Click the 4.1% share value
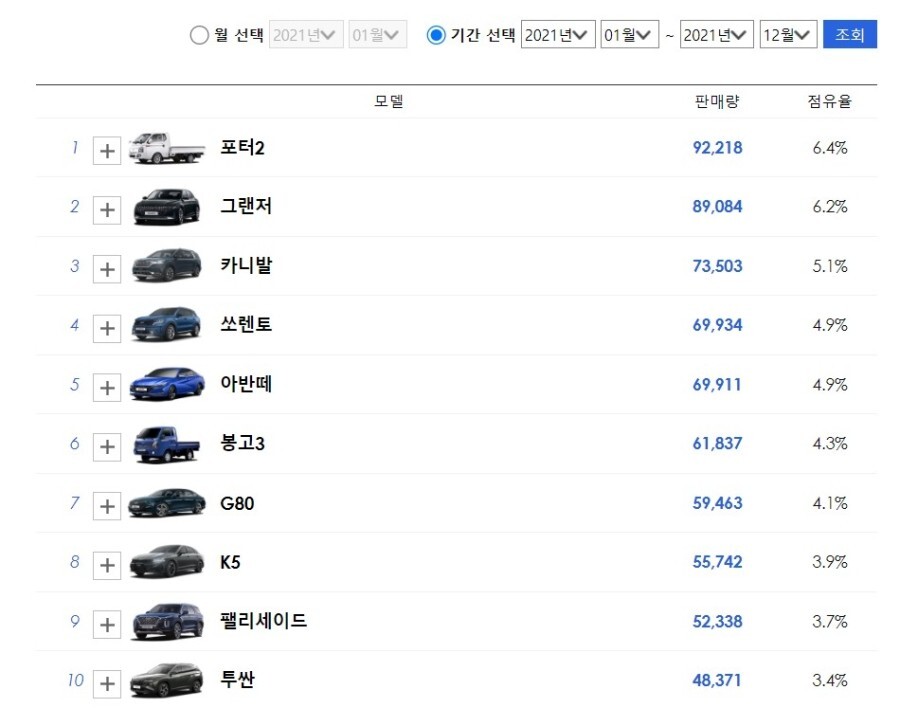The image size is (900, 708). [830, 504]
